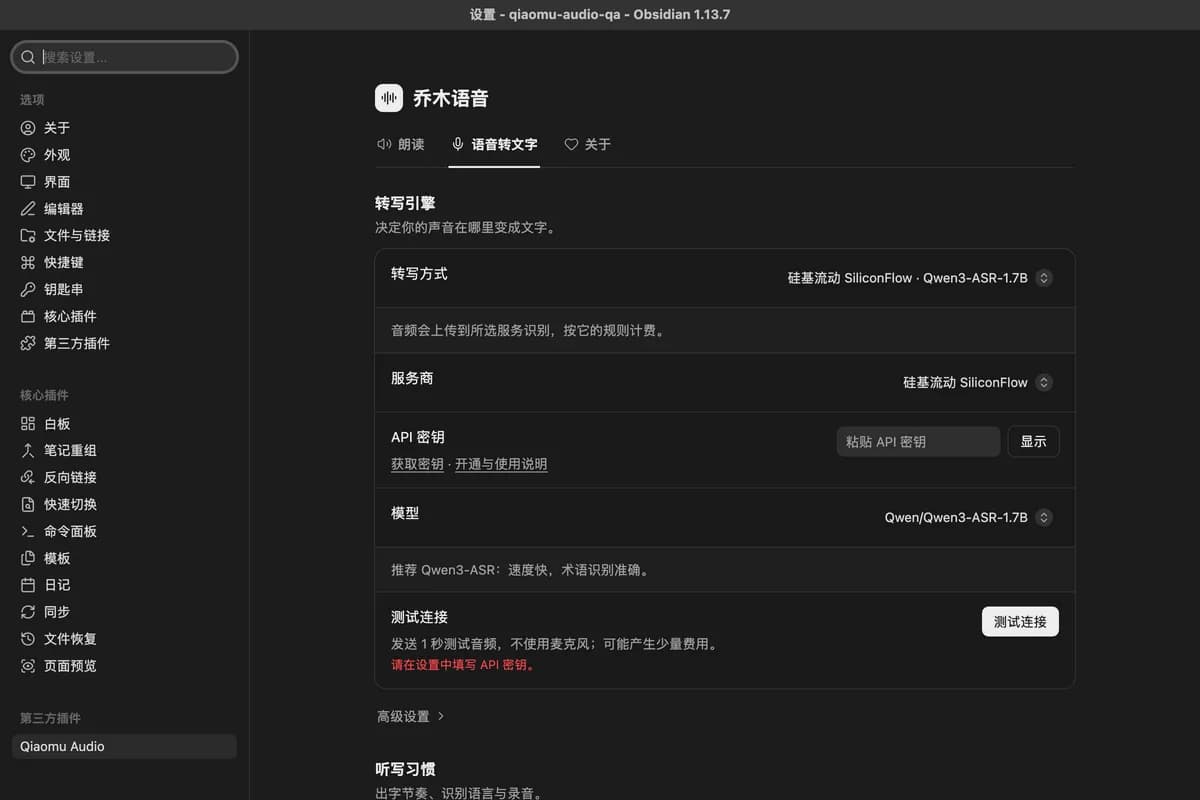This screenshot has height=800, width=1200.
Task: Open the 模型 Qwen3-ASR-1.7B dropdown
Action: point(969,517)
